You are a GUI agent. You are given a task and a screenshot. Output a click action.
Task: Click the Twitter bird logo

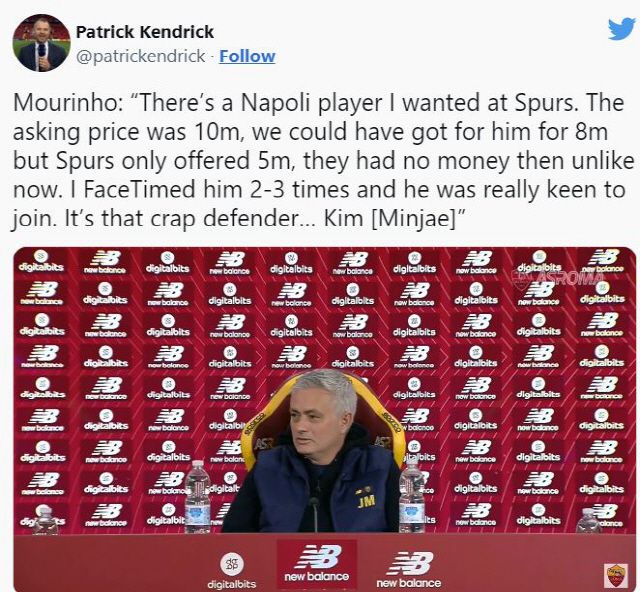[621, 29]
